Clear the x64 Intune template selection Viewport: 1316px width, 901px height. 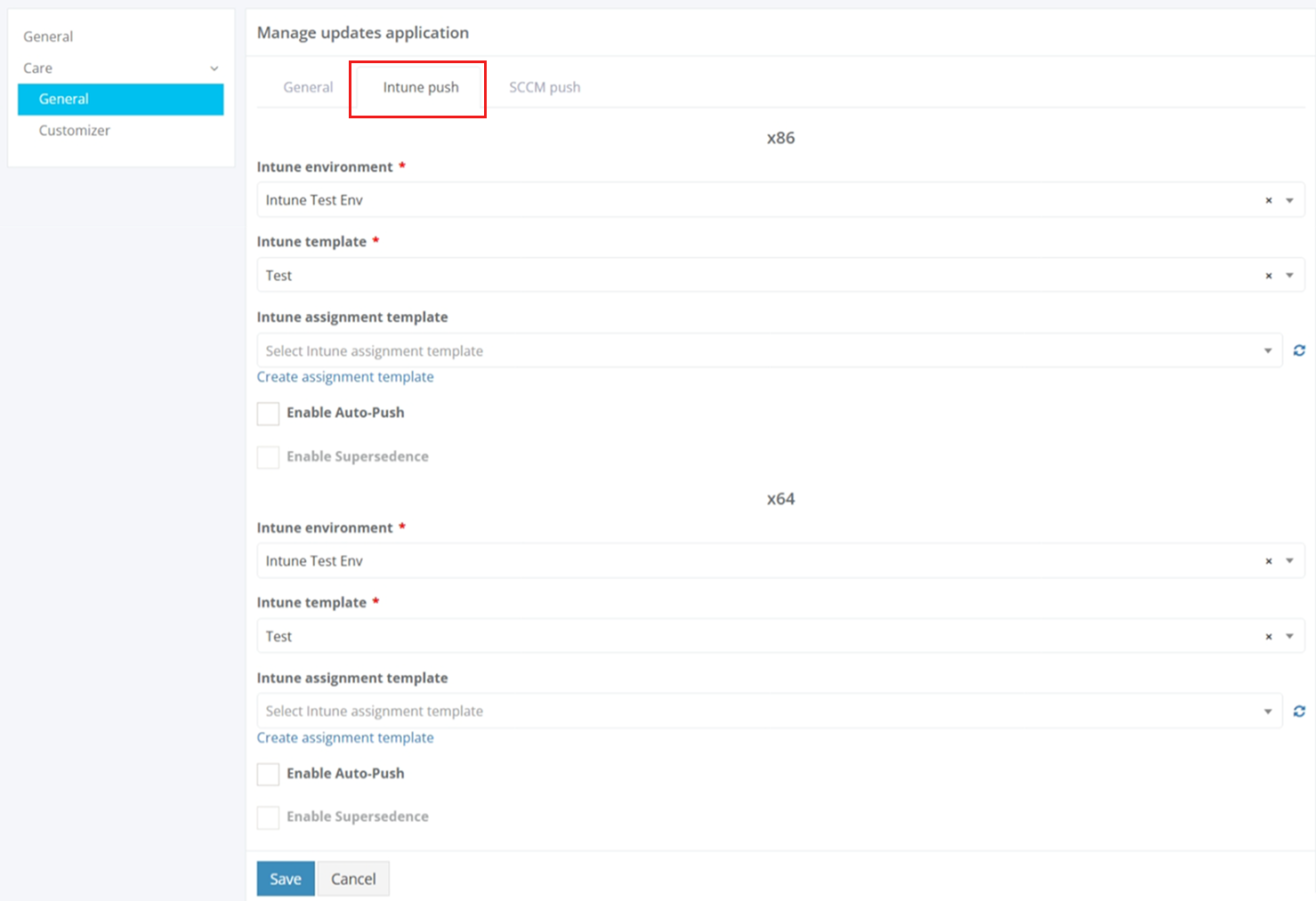(x=1268, y=637)
